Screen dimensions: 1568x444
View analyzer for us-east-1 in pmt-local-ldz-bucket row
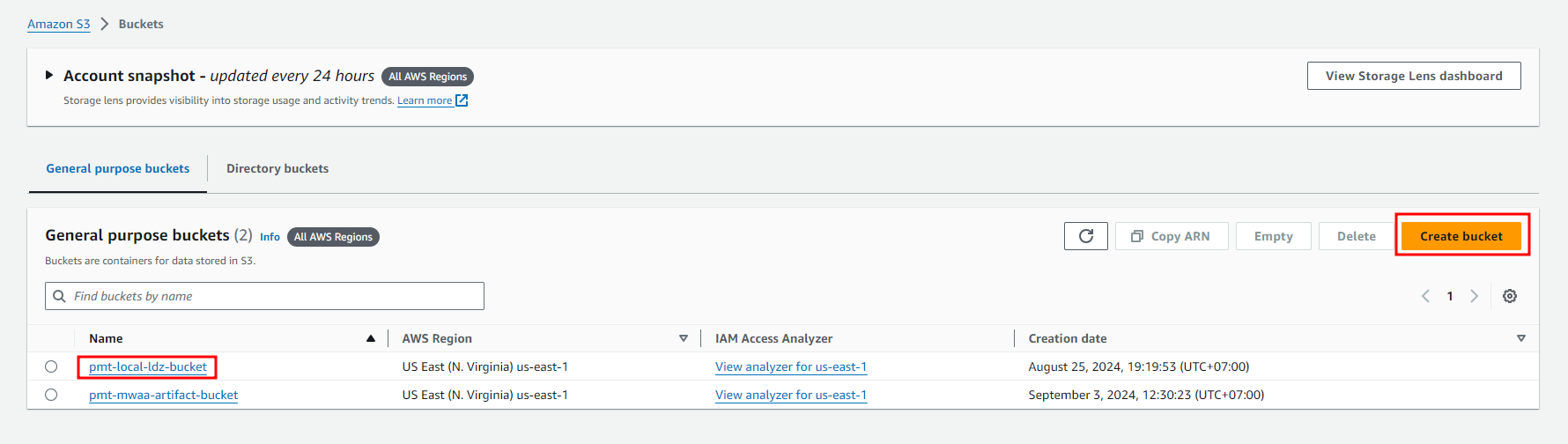pos(791,366)
